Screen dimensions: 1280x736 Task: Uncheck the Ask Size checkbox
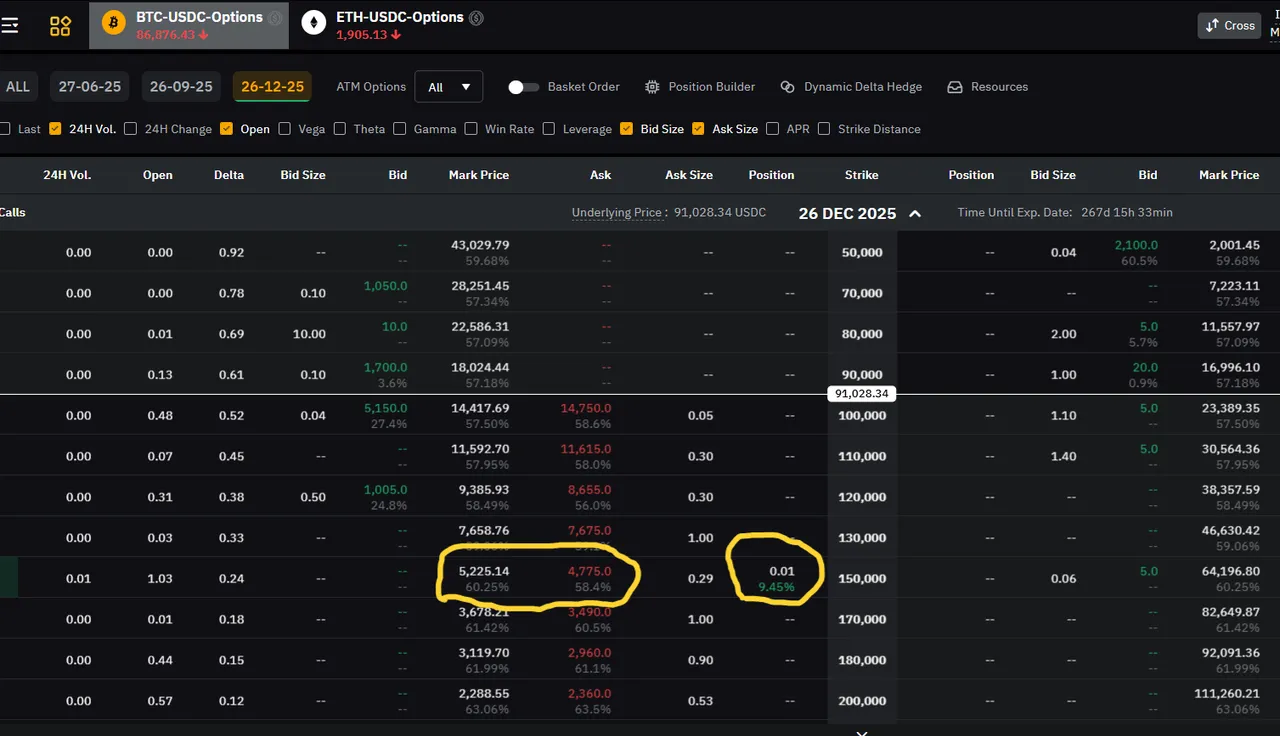coord(698,129)
